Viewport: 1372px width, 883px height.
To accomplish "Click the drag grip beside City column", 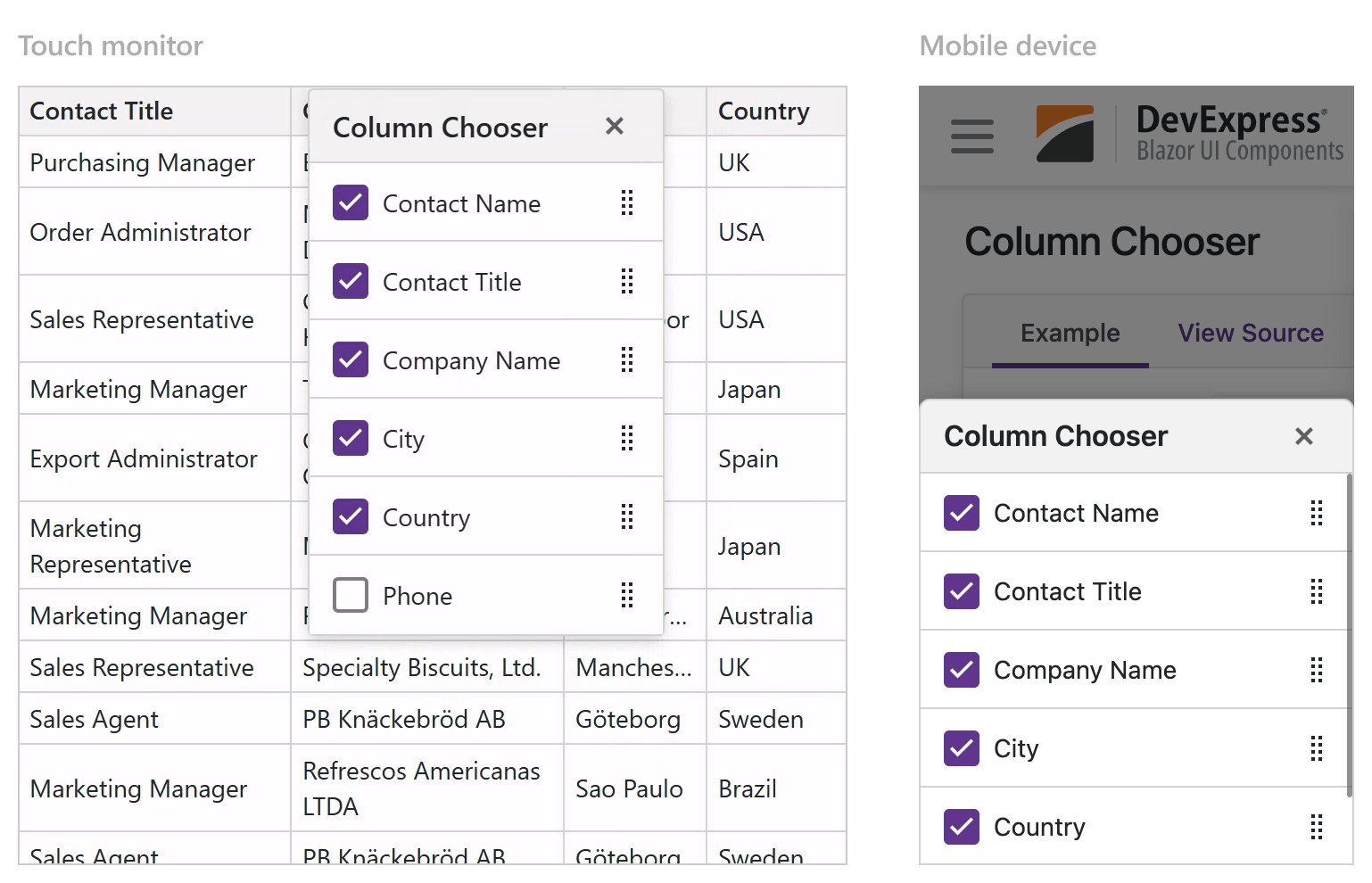I will point(627,438).
